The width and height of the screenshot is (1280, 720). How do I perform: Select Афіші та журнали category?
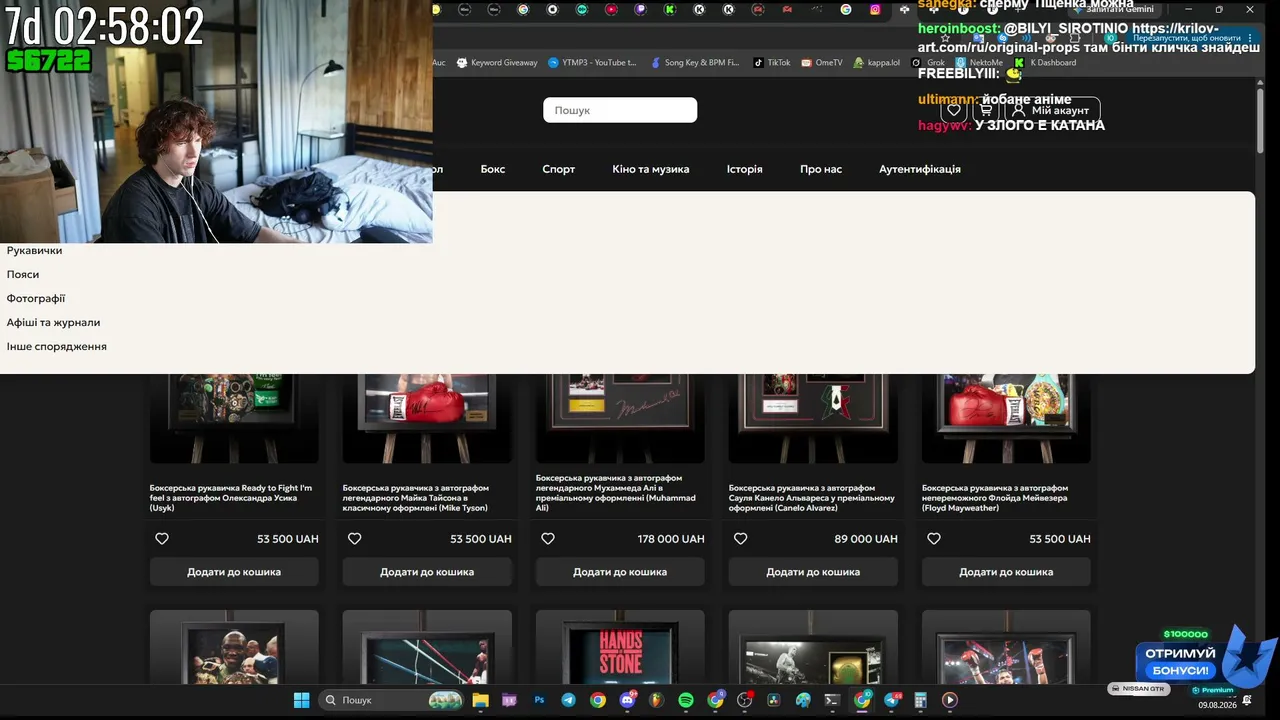pyautogui.click(x=54, y=323)
